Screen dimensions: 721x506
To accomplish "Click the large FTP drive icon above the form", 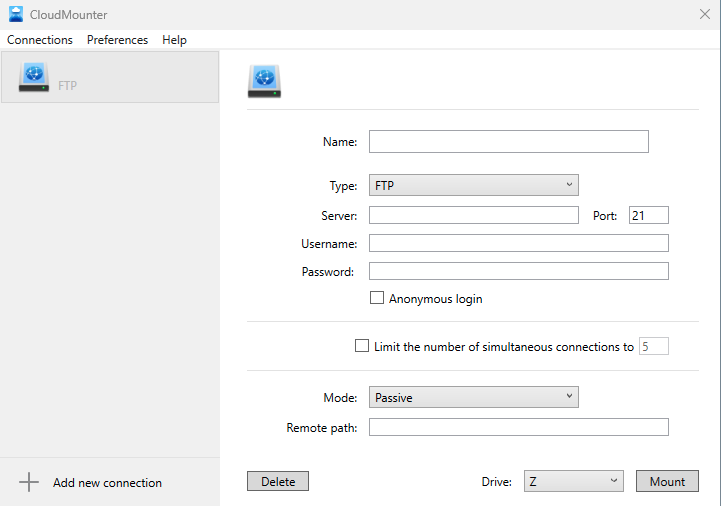I will click(264, 81).
